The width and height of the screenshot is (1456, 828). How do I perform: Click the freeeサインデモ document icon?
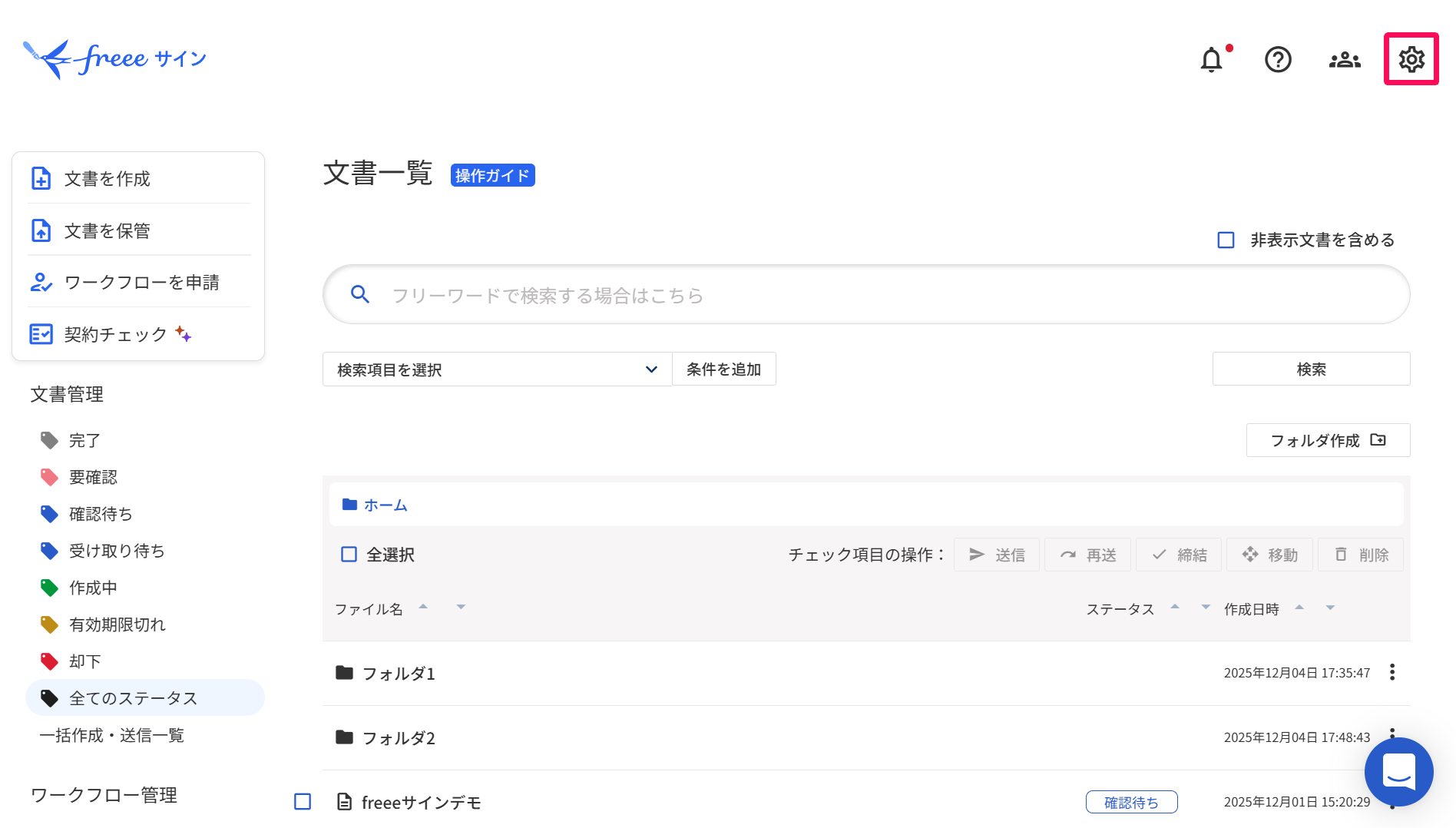[345, 802]
